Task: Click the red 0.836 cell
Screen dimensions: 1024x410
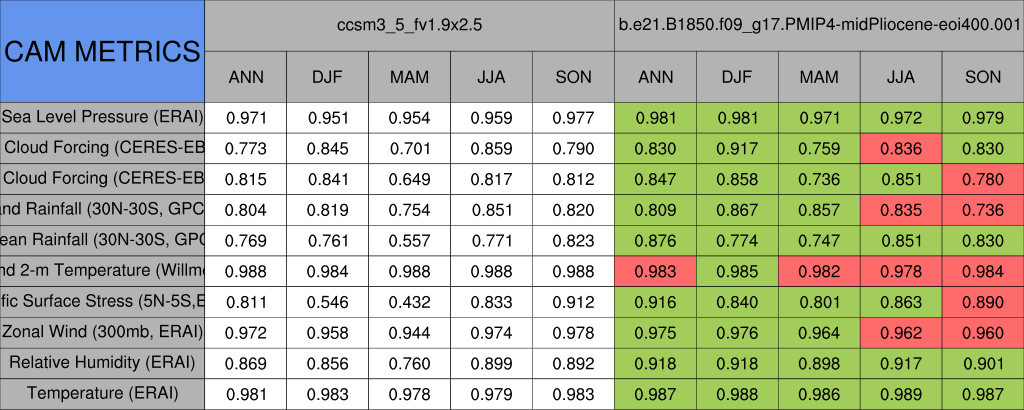Action: click(x=901, y=148)
